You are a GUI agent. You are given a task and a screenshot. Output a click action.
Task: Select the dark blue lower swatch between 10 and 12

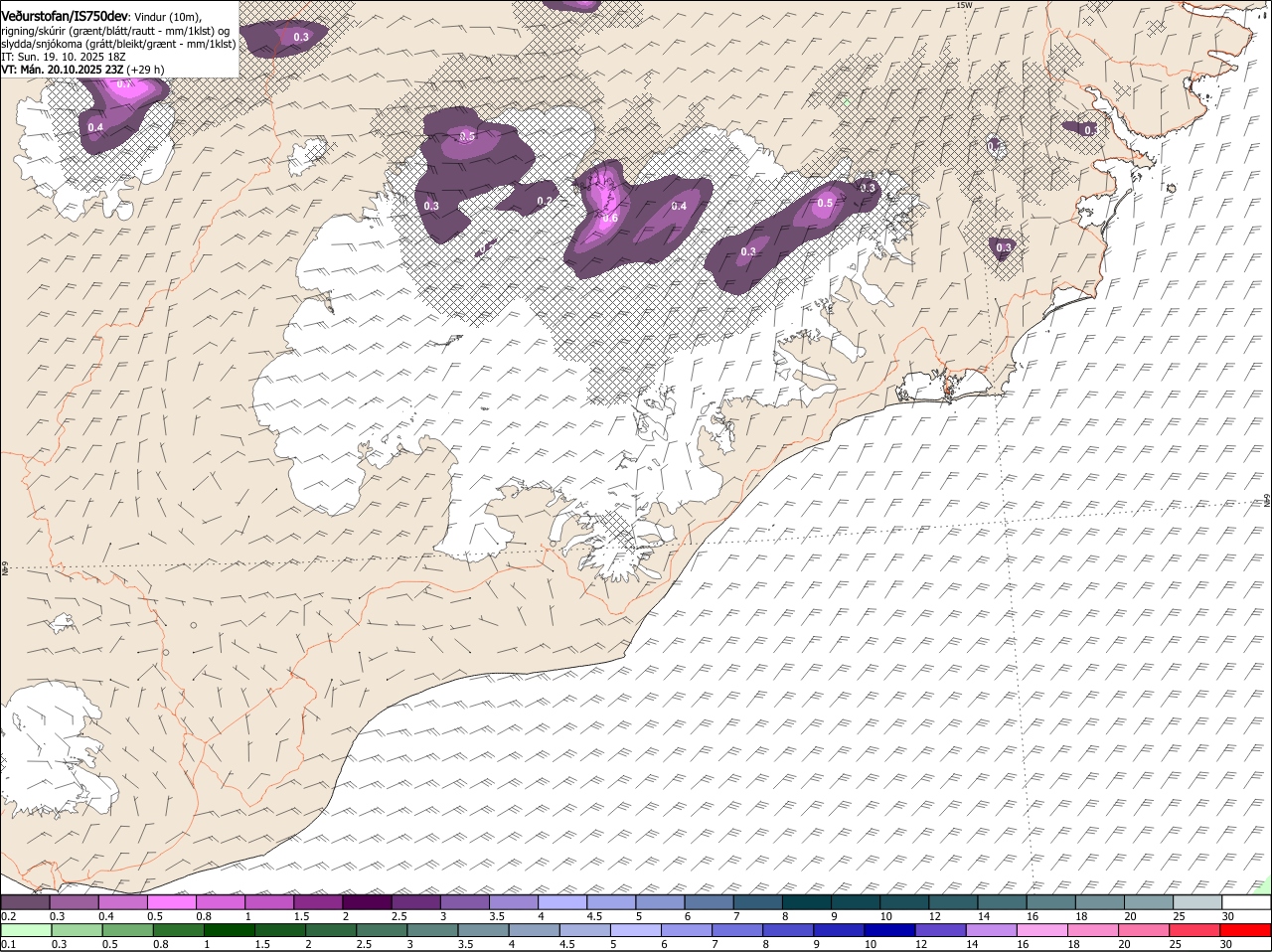(x=889, y=931)
